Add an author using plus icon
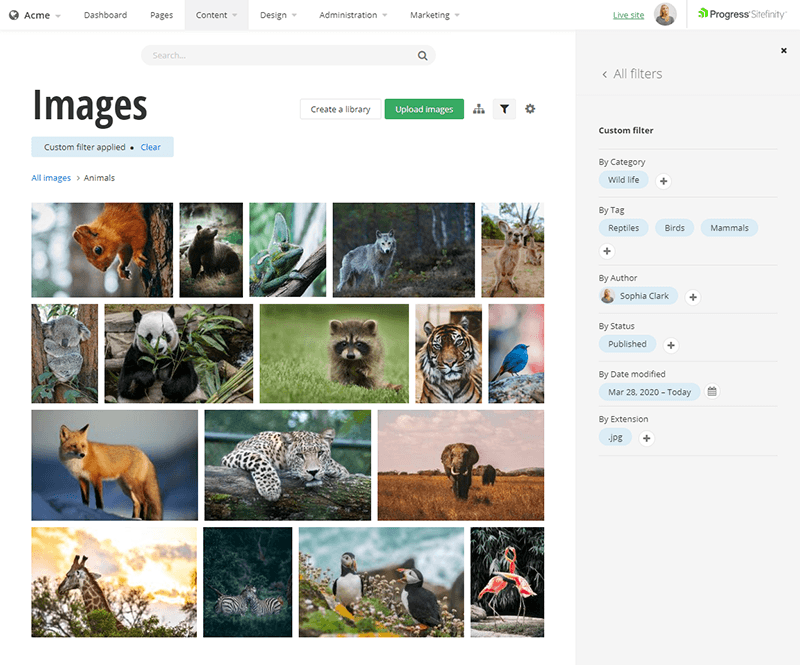800x665 pixels. coord(693,297)
